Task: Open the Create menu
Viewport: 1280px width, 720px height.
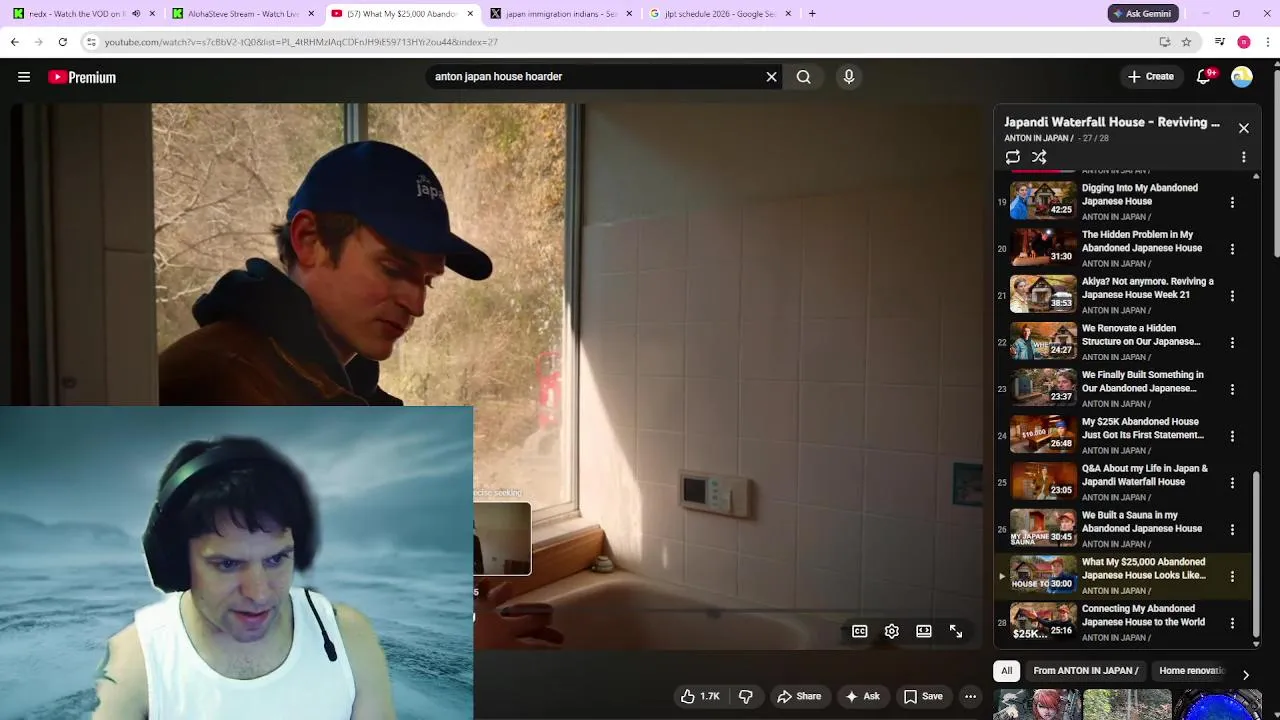Action: point(1151,77)
